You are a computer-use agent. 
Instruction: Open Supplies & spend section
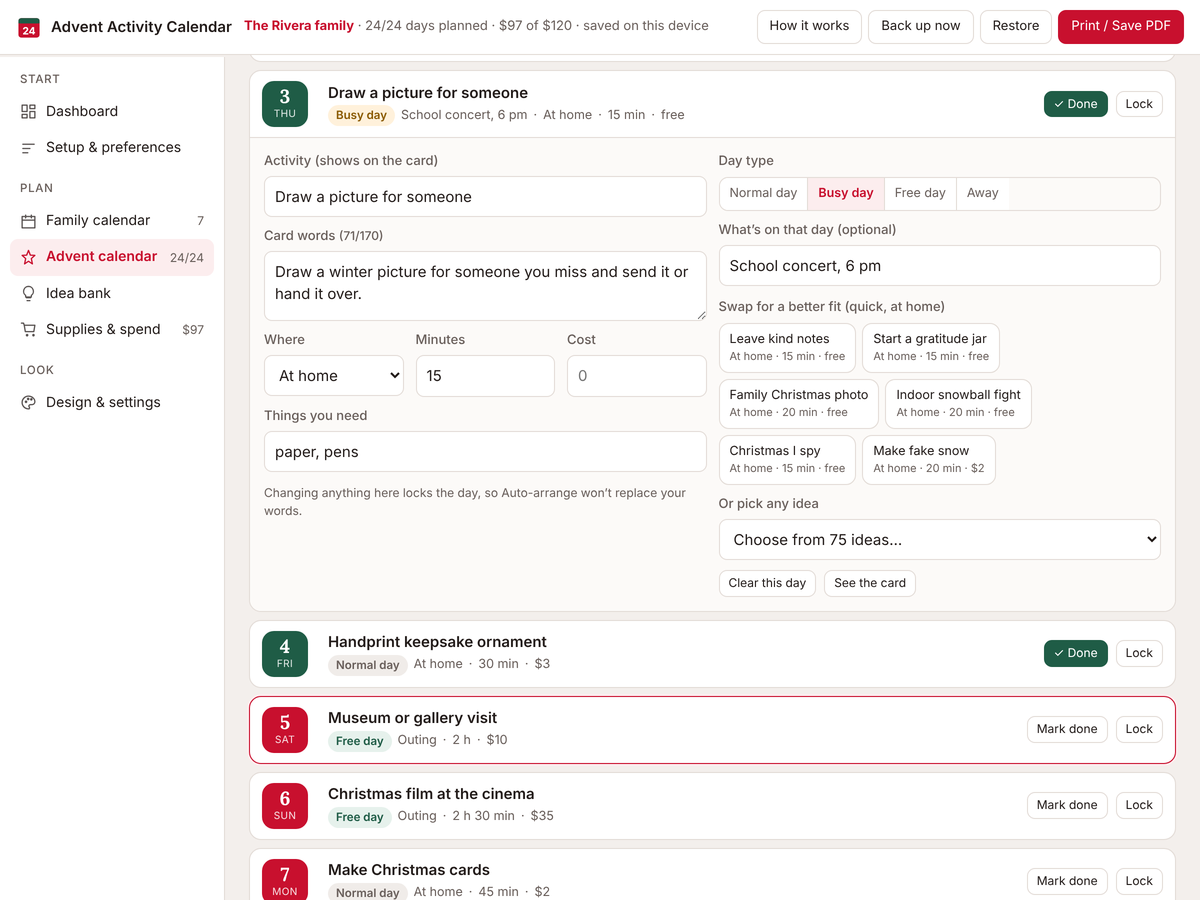tap(112, 329)
